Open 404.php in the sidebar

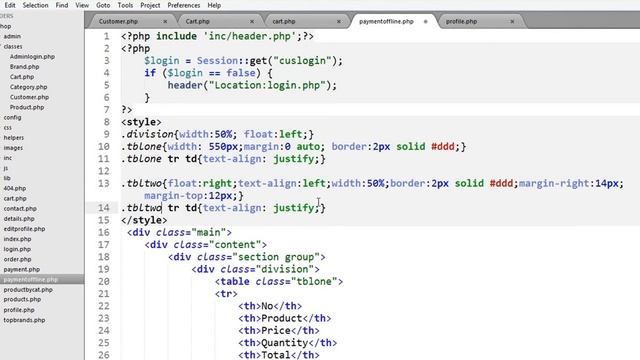(x=15, y=188)
